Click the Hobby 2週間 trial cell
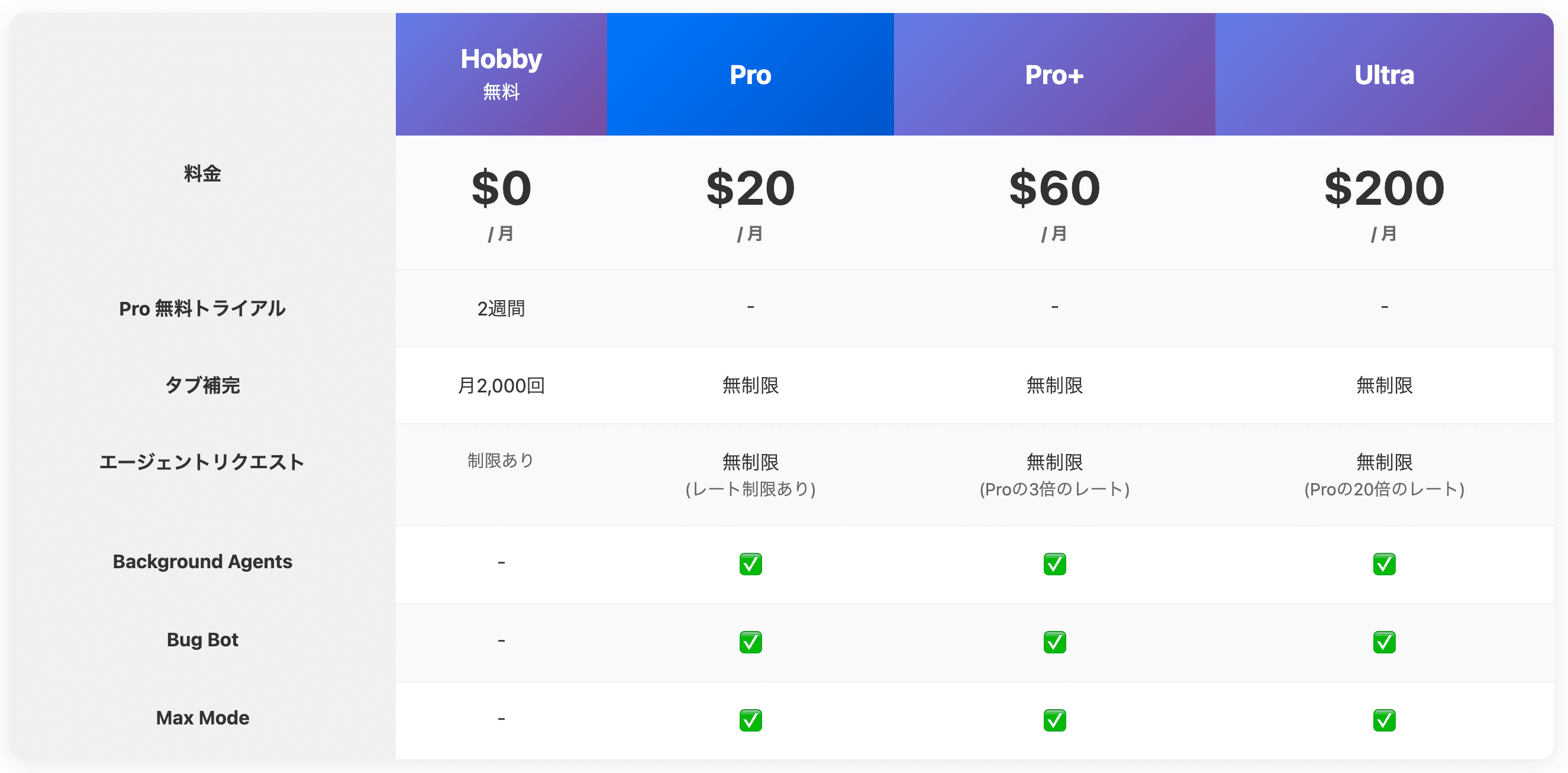This screenshot has height=773, width=1568. point(501,308)
